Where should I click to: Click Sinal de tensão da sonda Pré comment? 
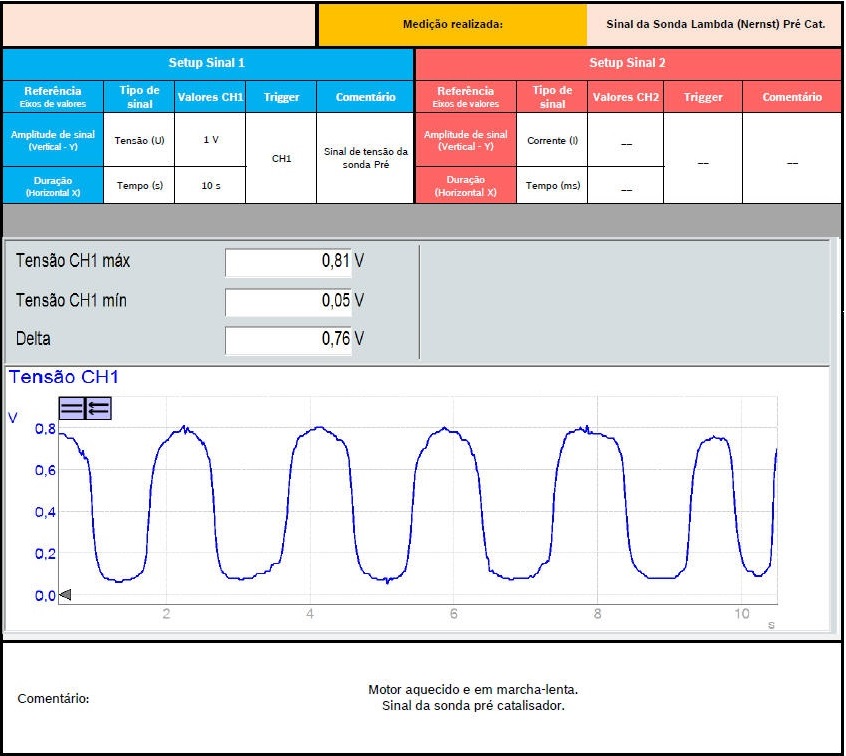(x=366, y=158)
